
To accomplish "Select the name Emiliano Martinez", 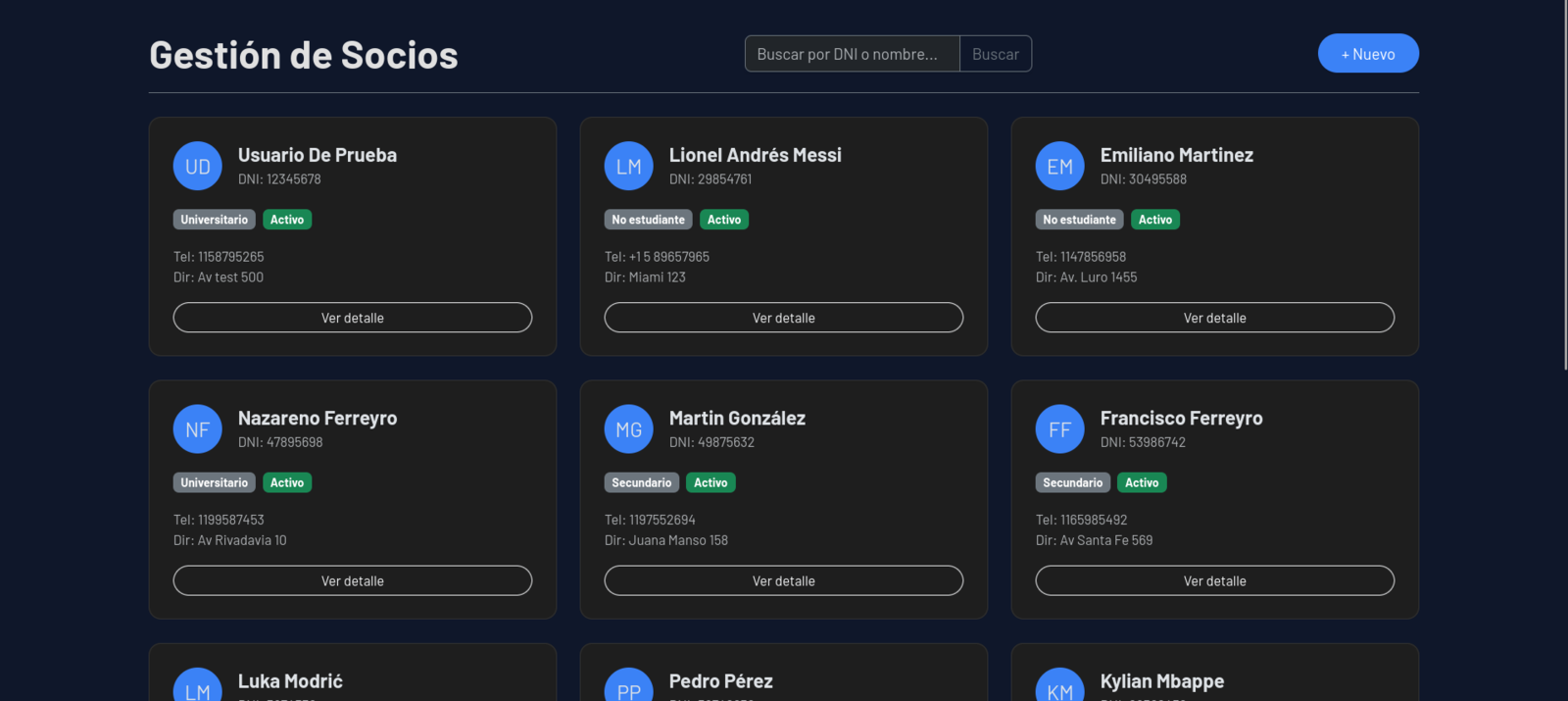I will 1177,155.
